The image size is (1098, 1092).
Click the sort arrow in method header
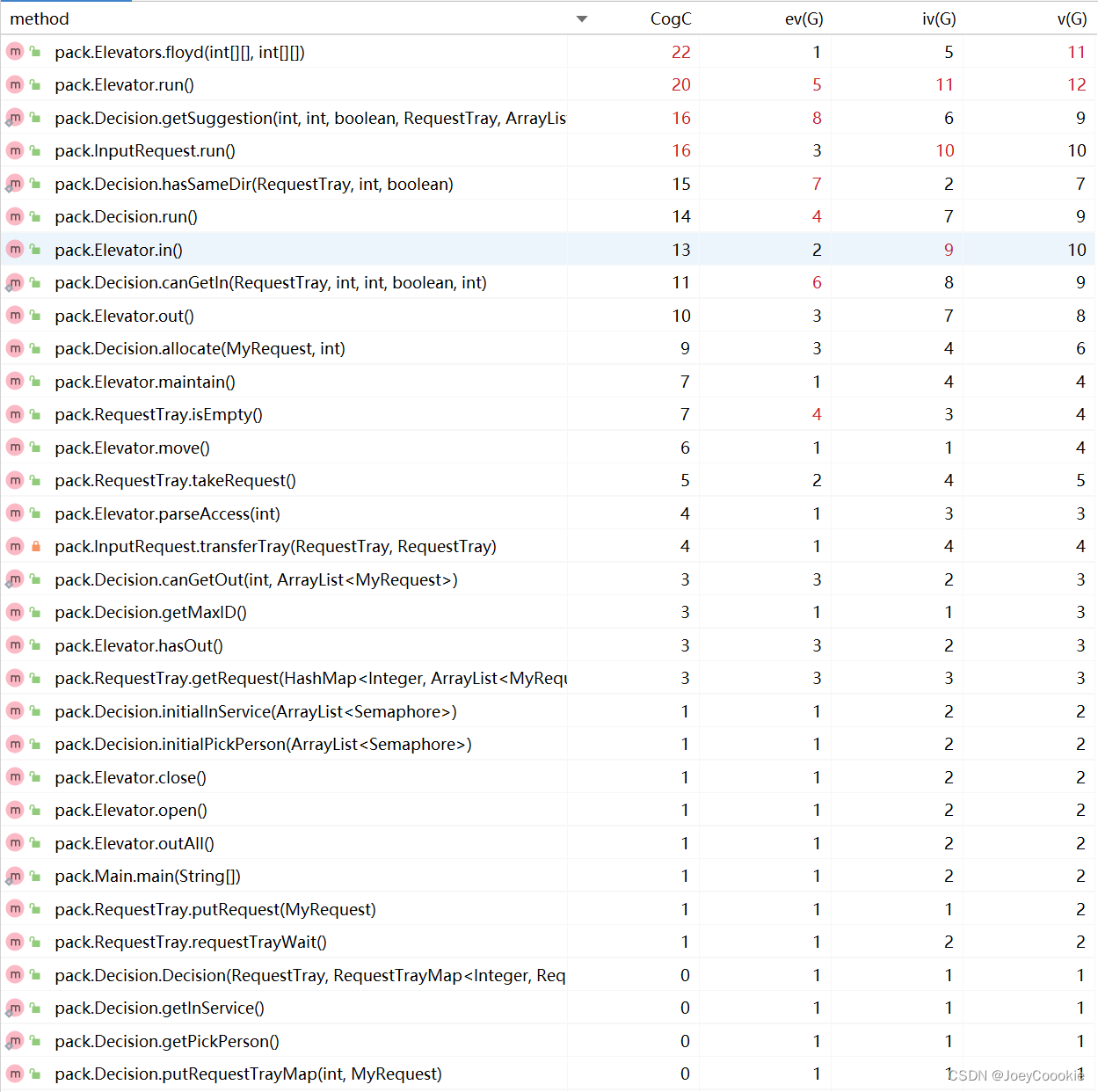click(582, 19)
